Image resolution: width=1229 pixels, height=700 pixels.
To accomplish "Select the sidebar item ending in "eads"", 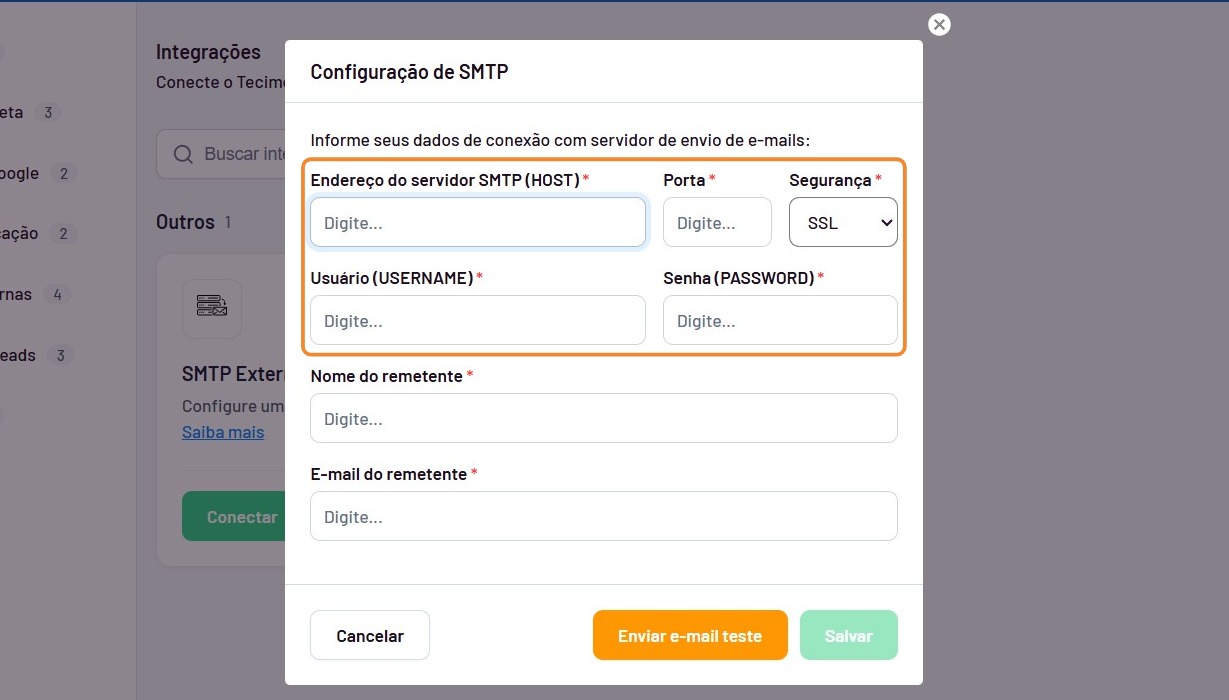I will [32, 355].
